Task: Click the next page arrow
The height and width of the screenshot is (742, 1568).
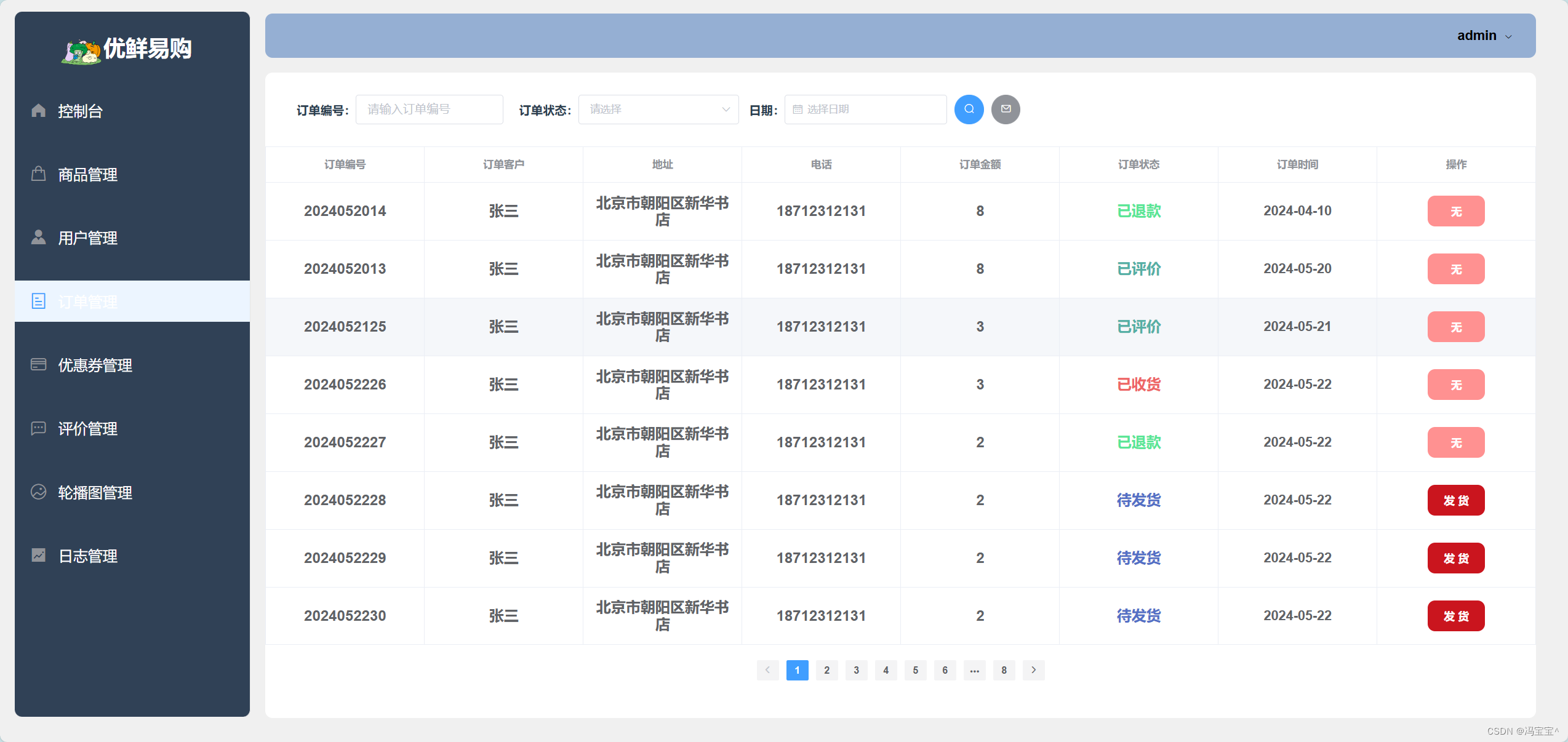Action: click(1033, 670)
